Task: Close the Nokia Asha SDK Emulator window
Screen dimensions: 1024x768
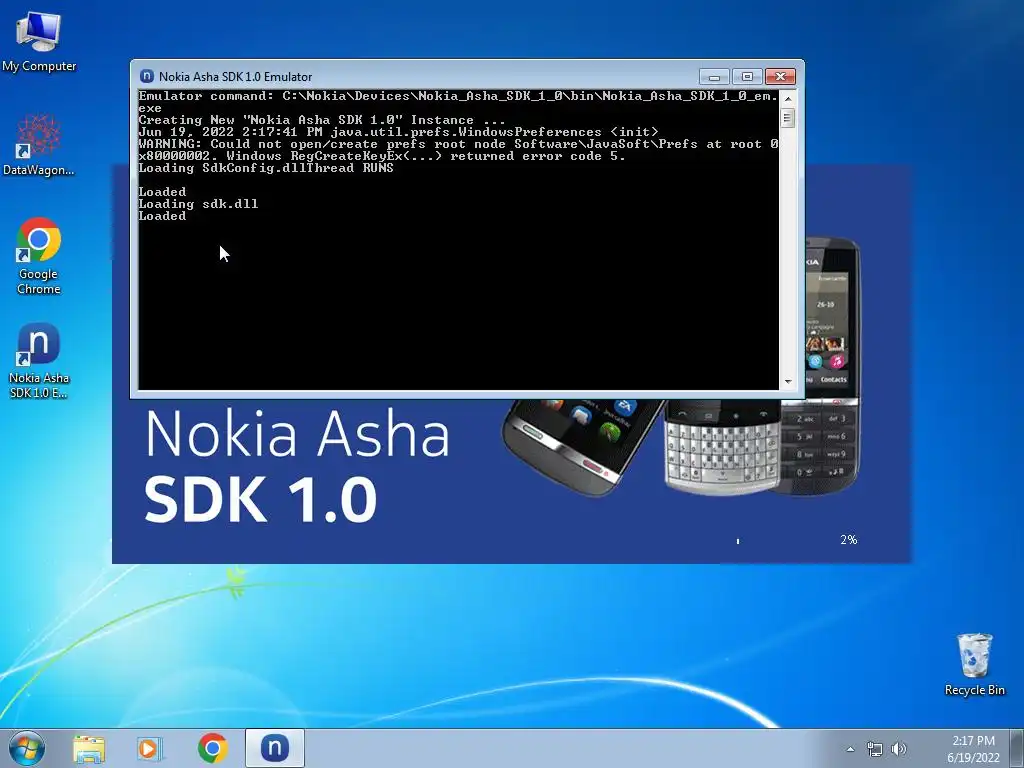Action: click(780, 77)
